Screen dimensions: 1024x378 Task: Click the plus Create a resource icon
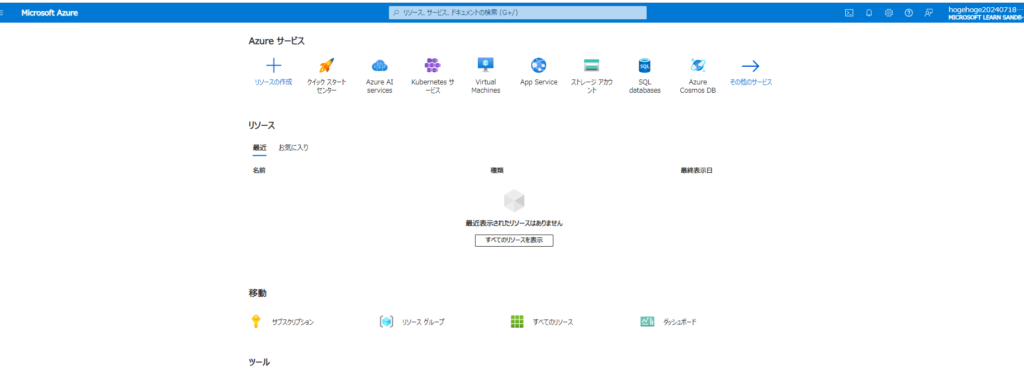click(x=274, y=65)
